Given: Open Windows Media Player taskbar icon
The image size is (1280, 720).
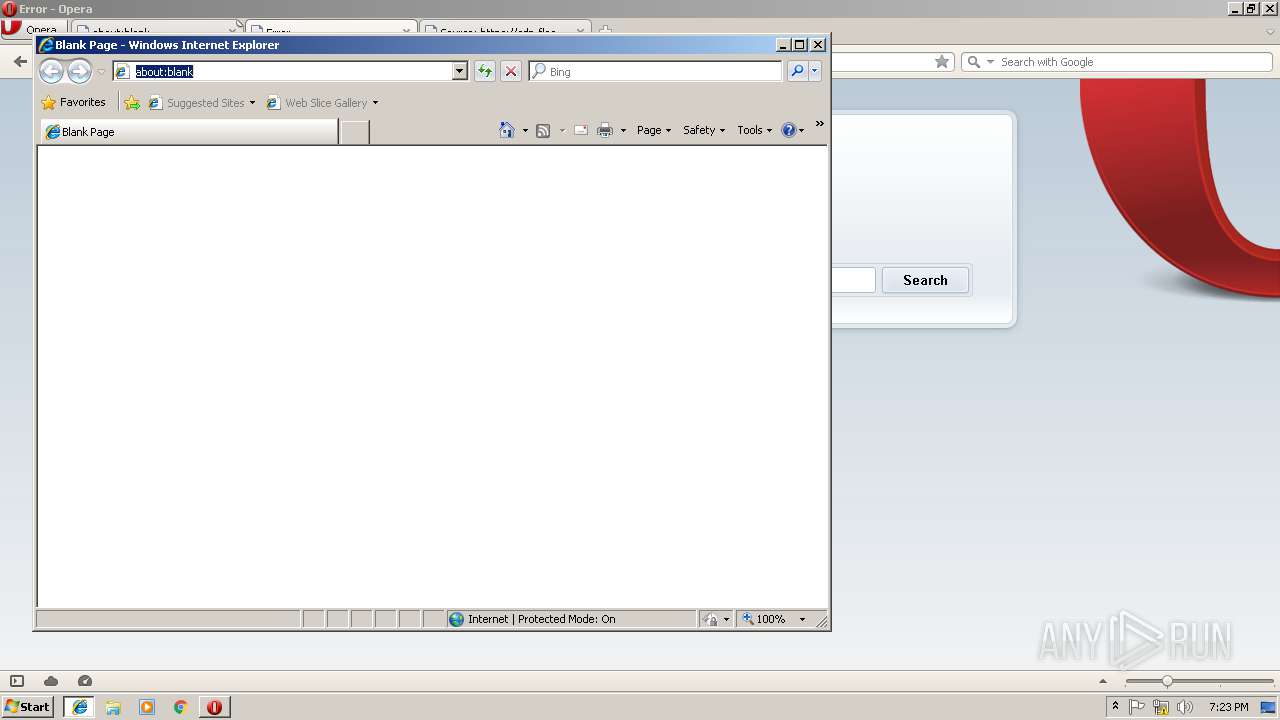Looking at the screenshot, I should click(x=147, y=707).
